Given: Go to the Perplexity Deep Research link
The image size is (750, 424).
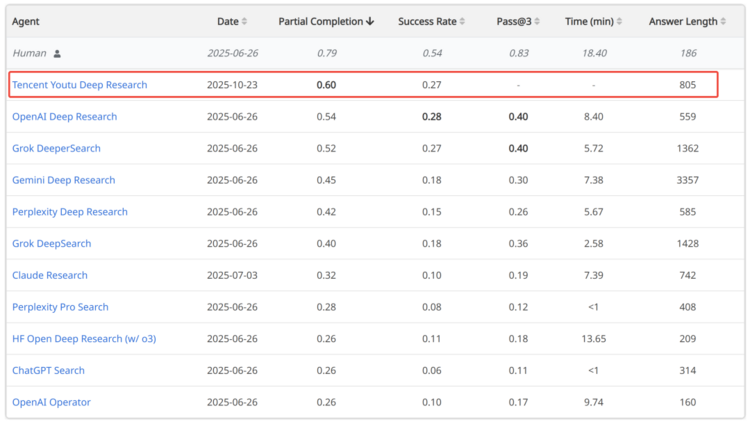Looking at the screenshot, I should 70,212.
